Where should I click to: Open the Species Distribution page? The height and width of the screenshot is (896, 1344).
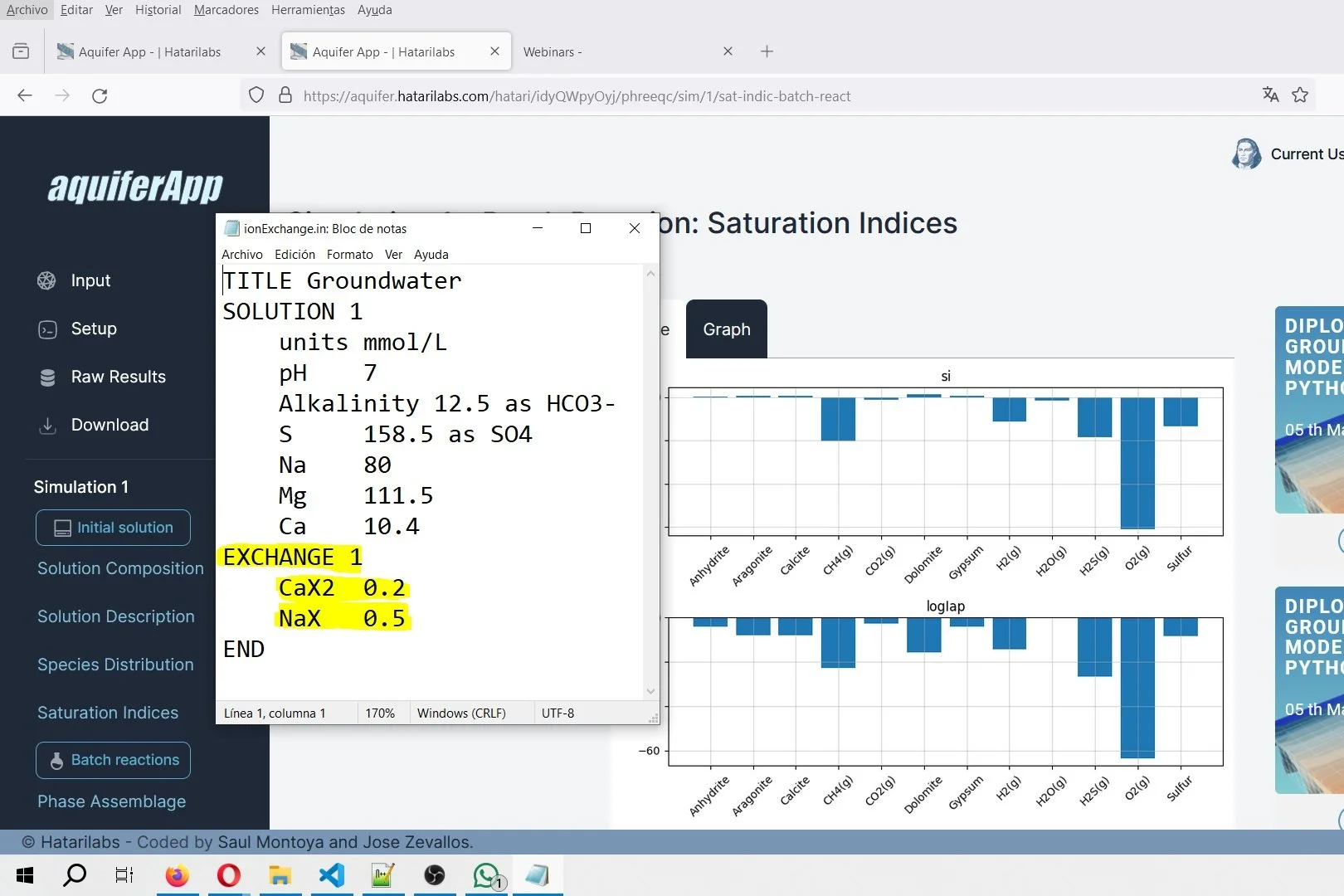(114, 665)
